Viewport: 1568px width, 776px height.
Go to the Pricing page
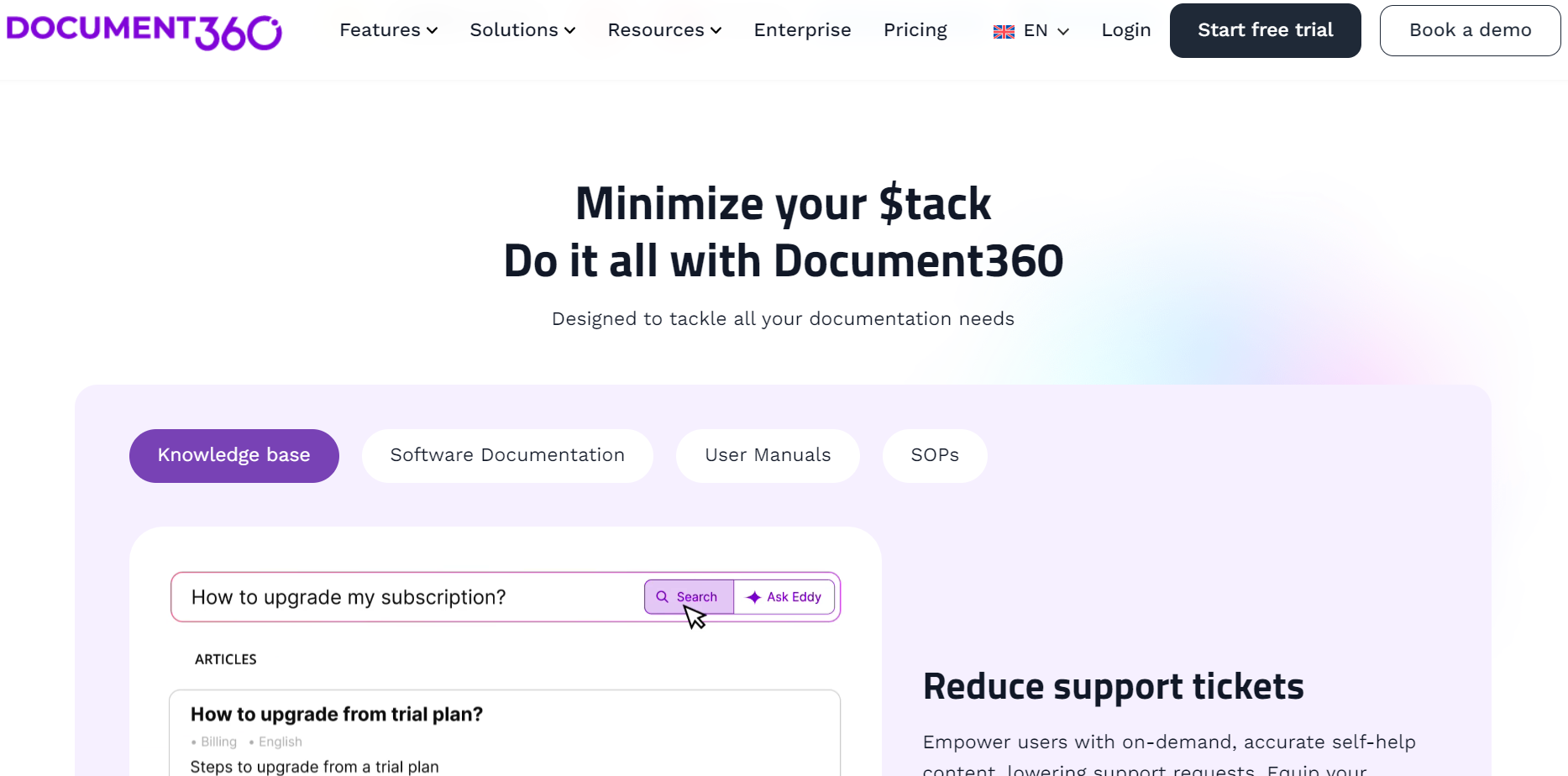[x=915, y=30]
